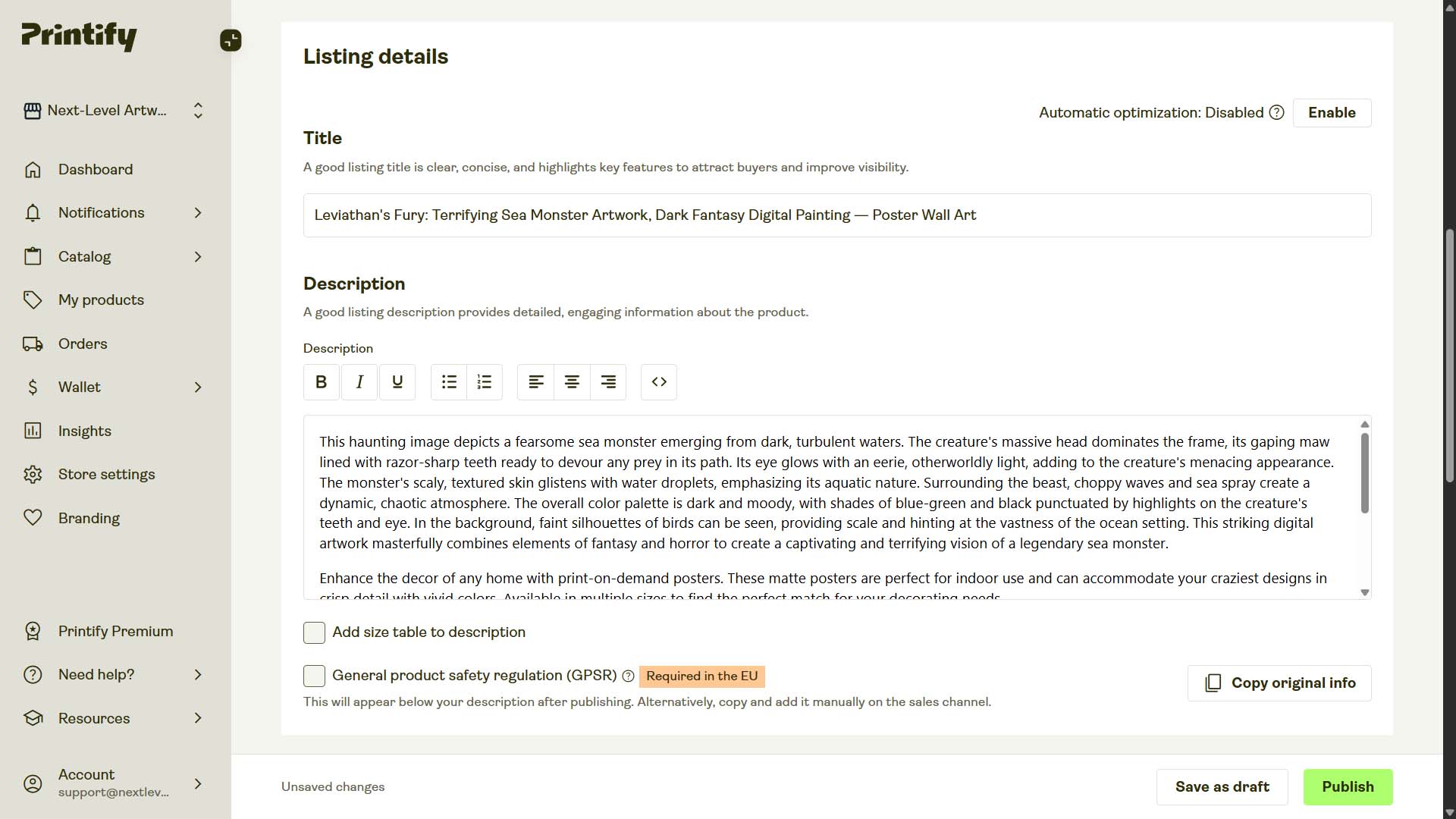Image resolution: width=1456 pixels, height=819 pixels.
Task: Open the Orders section
Action: (x=83, y=344)
